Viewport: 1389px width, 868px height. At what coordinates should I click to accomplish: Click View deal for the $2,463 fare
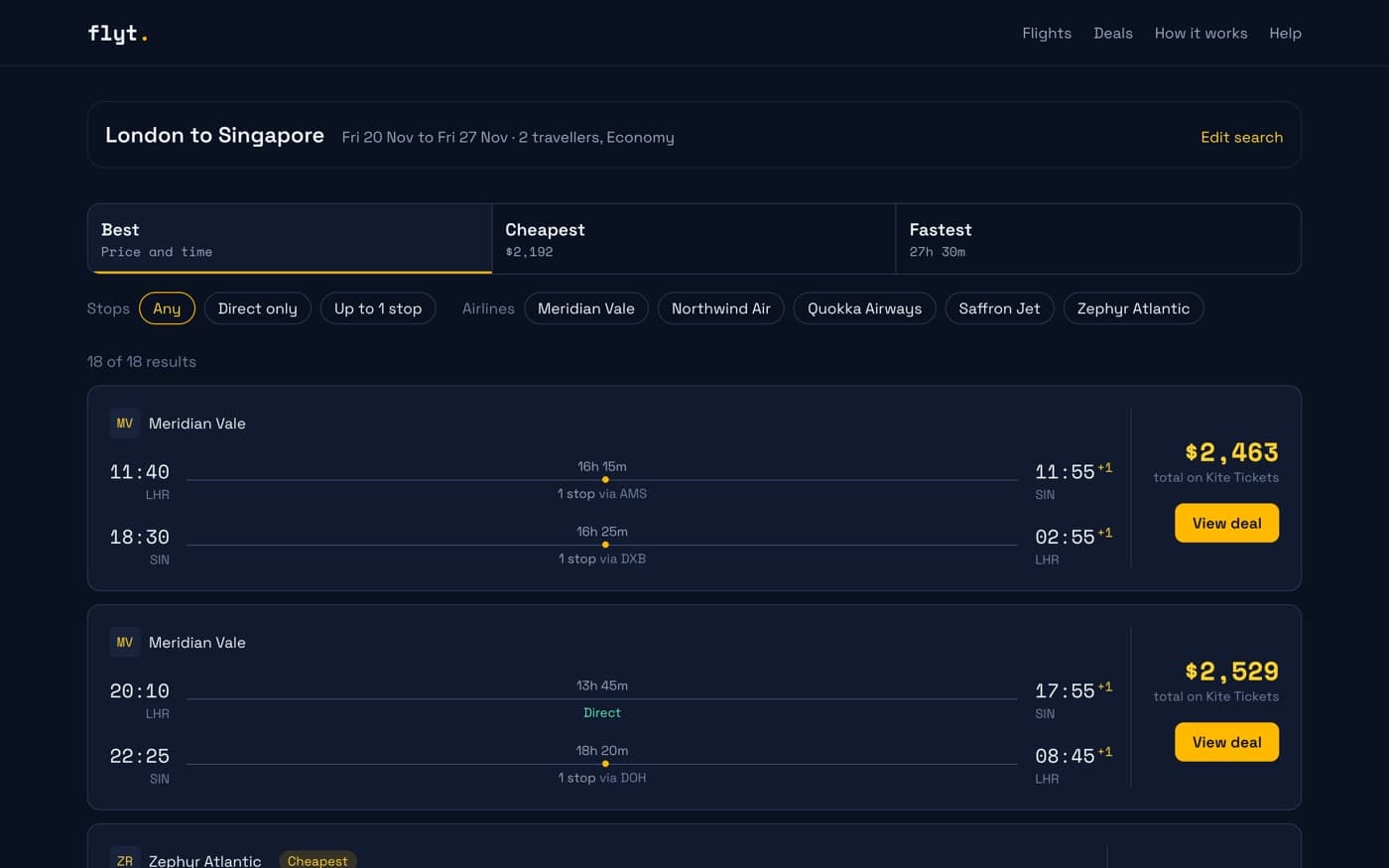coord(1226,523)
